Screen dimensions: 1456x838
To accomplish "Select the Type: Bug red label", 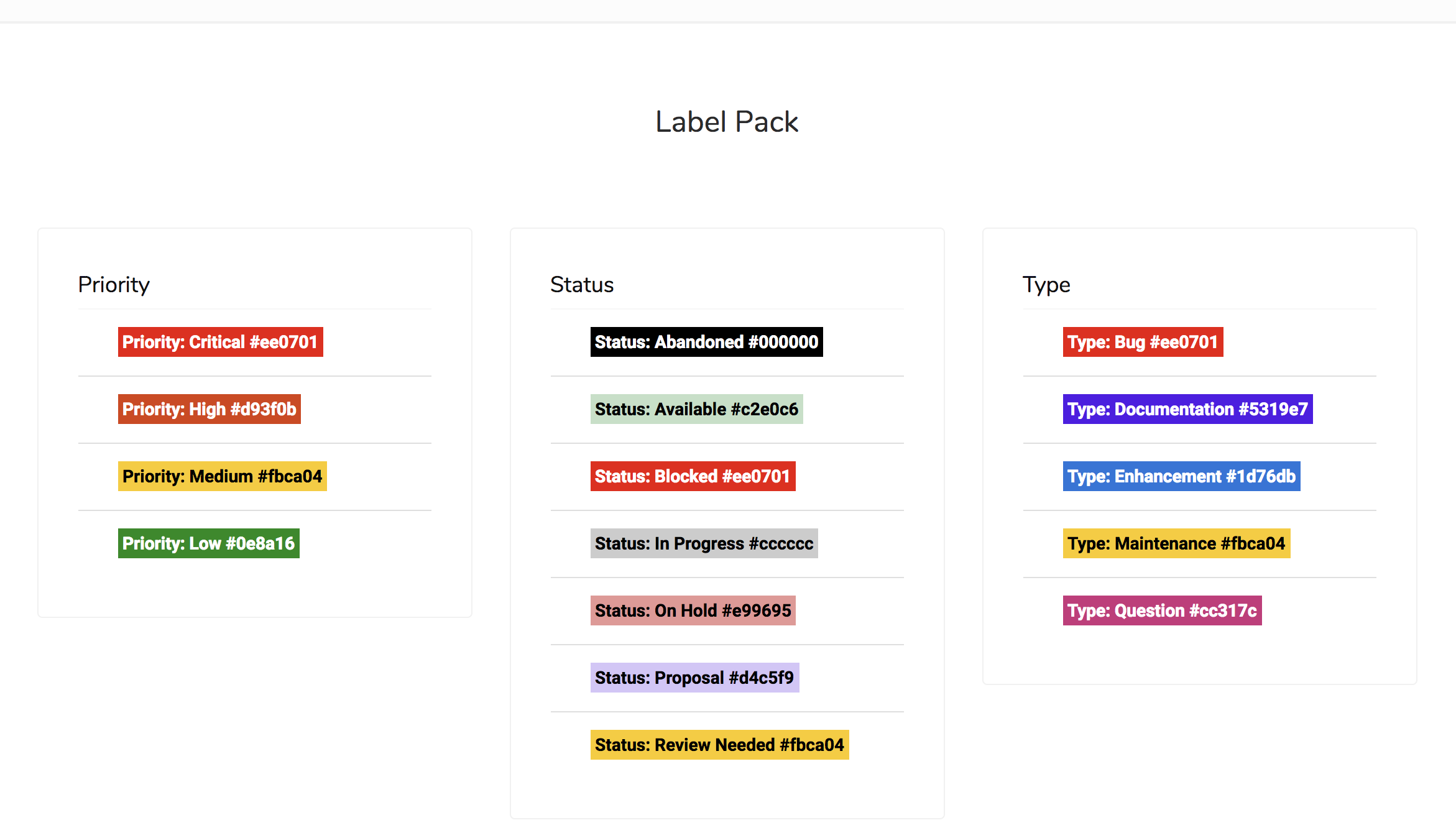I will (x=1143, y=342).
